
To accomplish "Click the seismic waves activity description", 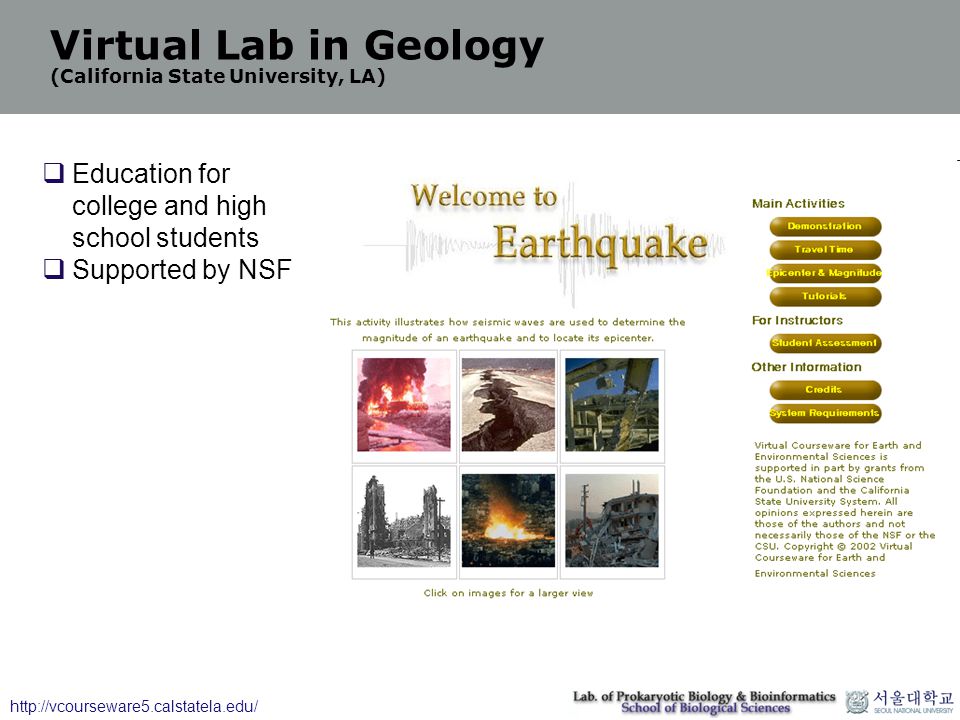I will (508, 329).
